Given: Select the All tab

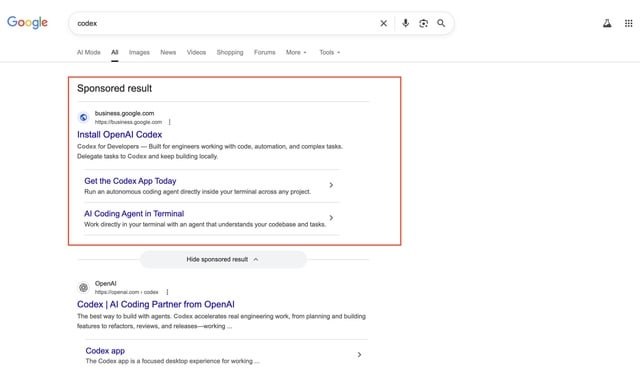Looking at the screenshot, I should click(x=115, y=52).
